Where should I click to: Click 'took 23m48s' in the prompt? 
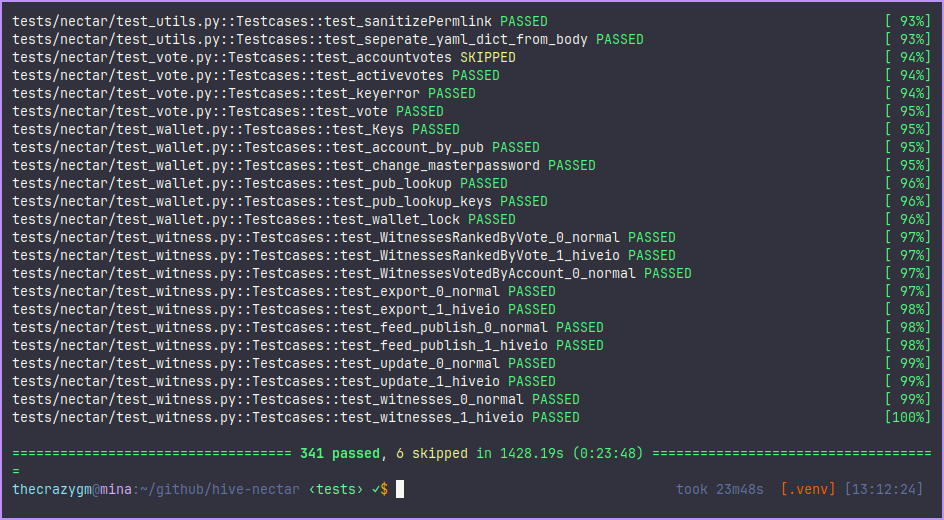[720, 489]
